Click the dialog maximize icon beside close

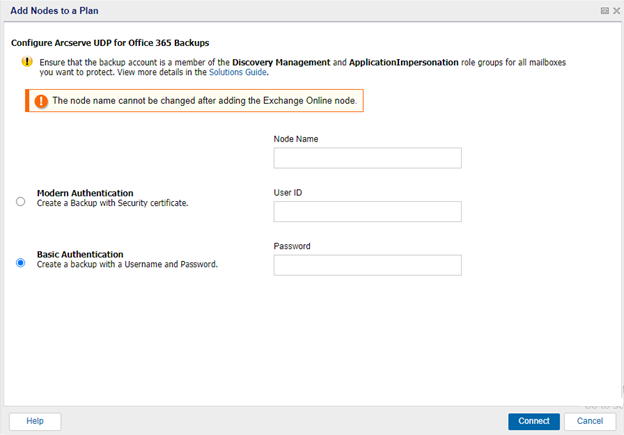click(604, 11)
